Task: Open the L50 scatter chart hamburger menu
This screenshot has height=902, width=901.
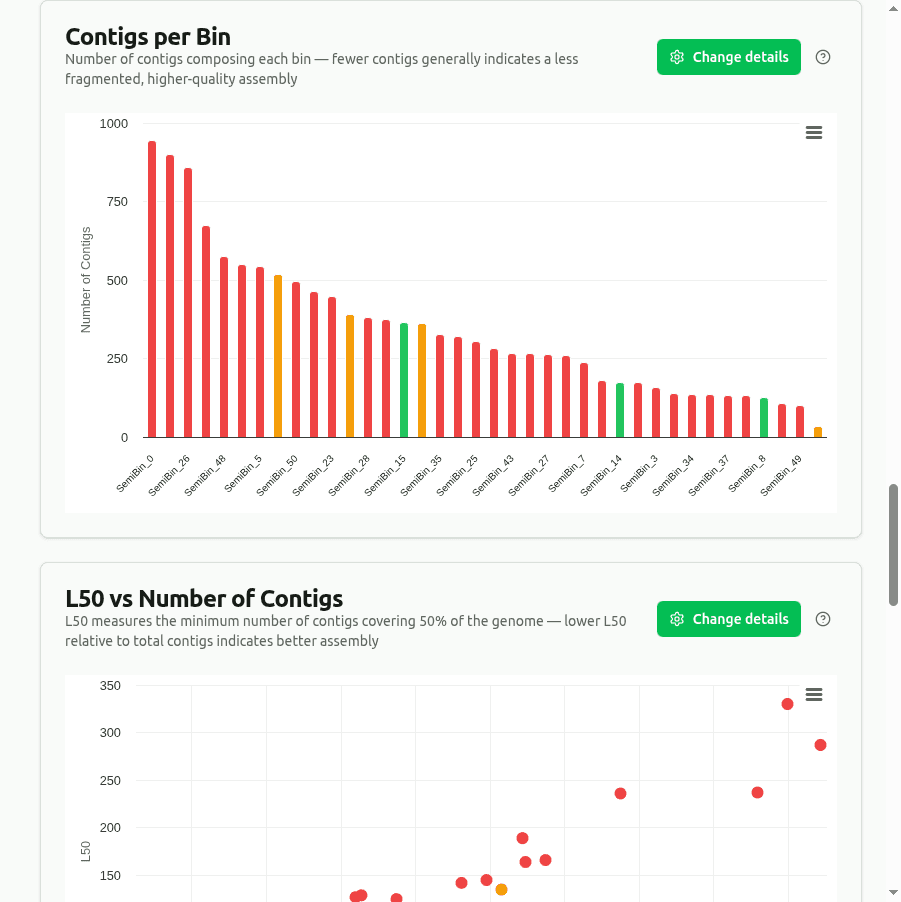Action: coord(814,695)
